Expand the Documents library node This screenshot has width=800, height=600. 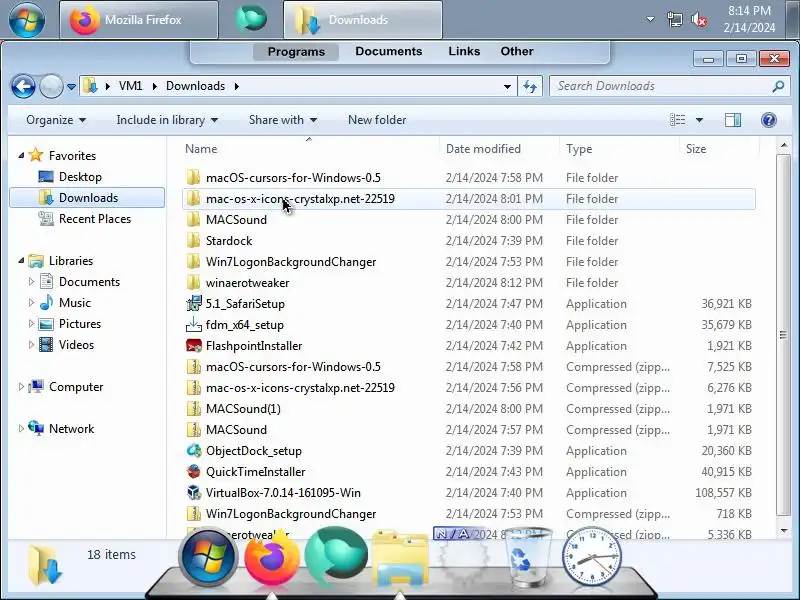(x=31, y=282)
